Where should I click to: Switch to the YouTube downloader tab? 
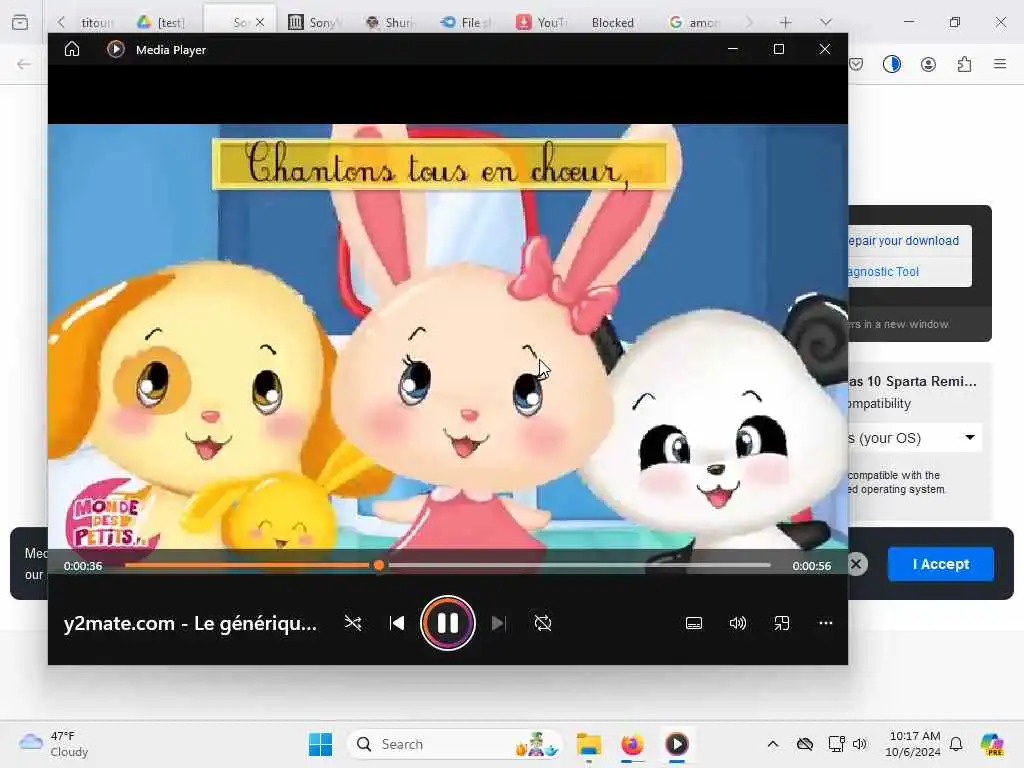tap(541, 23)
